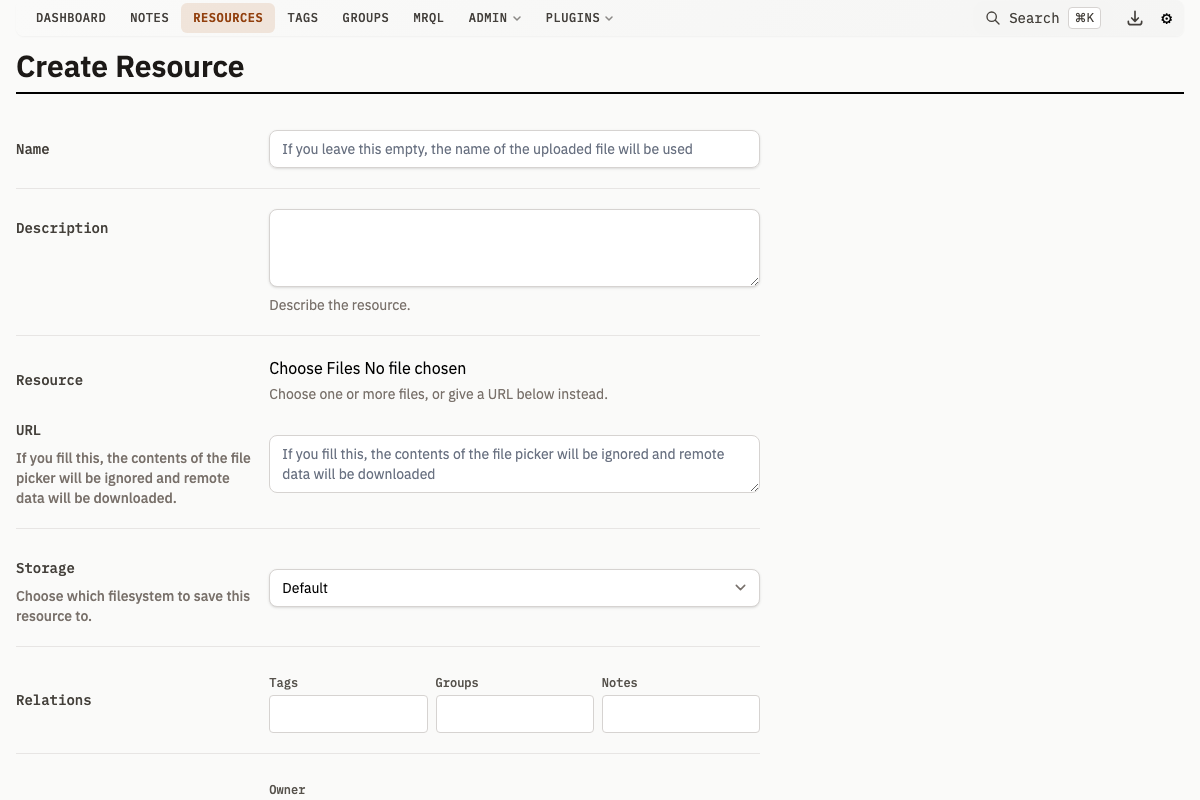Screen dimensions: 1200x800
Task: Switch to the Groups tab
Action: pos(365,18)
